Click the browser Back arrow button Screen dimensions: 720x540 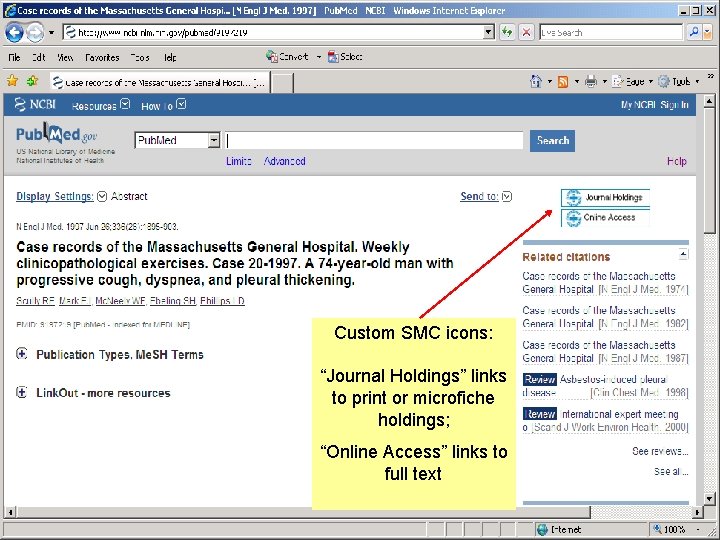tap(14, 33)
